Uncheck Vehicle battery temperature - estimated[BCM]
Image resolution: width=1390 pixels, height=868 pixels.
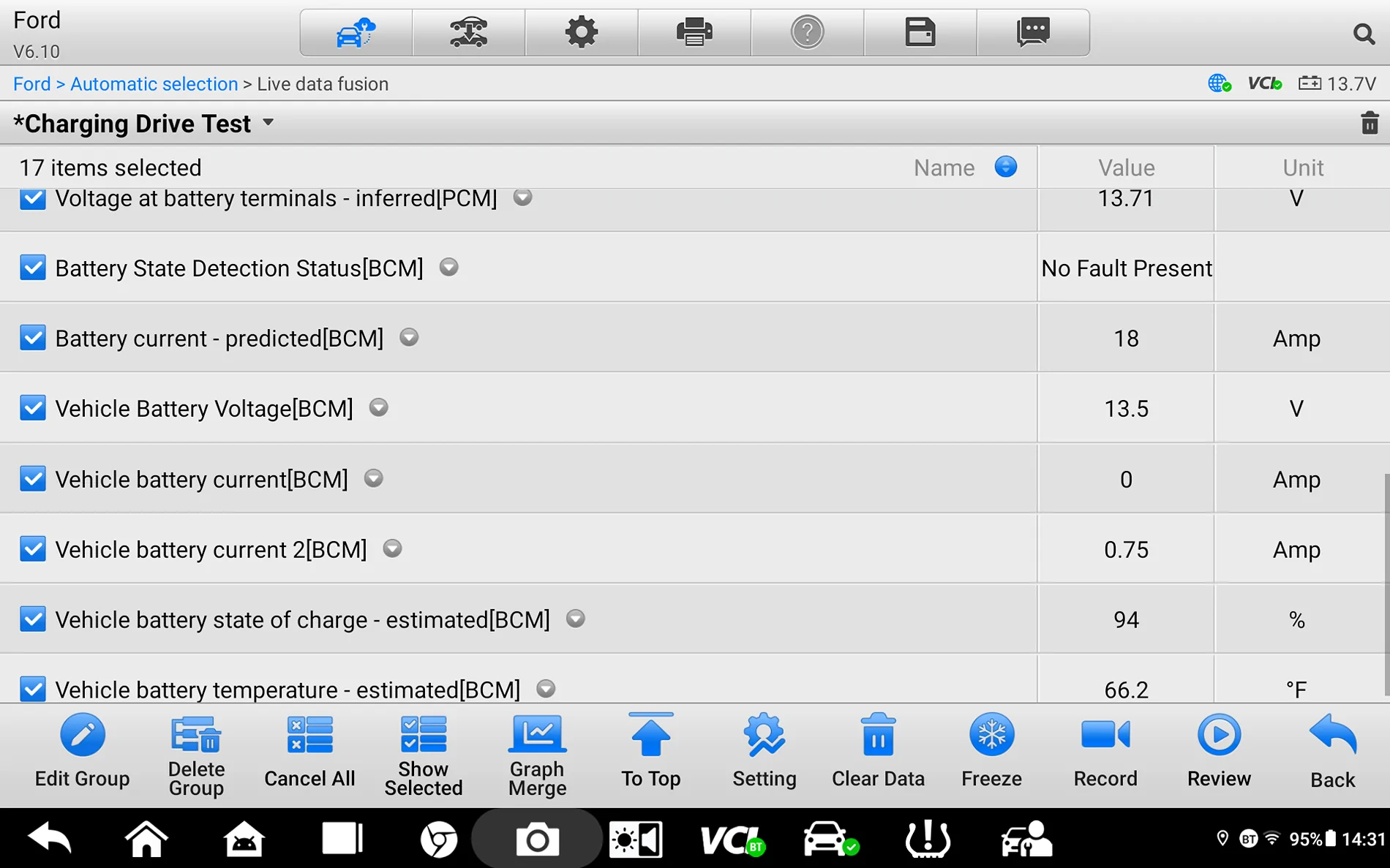coord(32,689)
